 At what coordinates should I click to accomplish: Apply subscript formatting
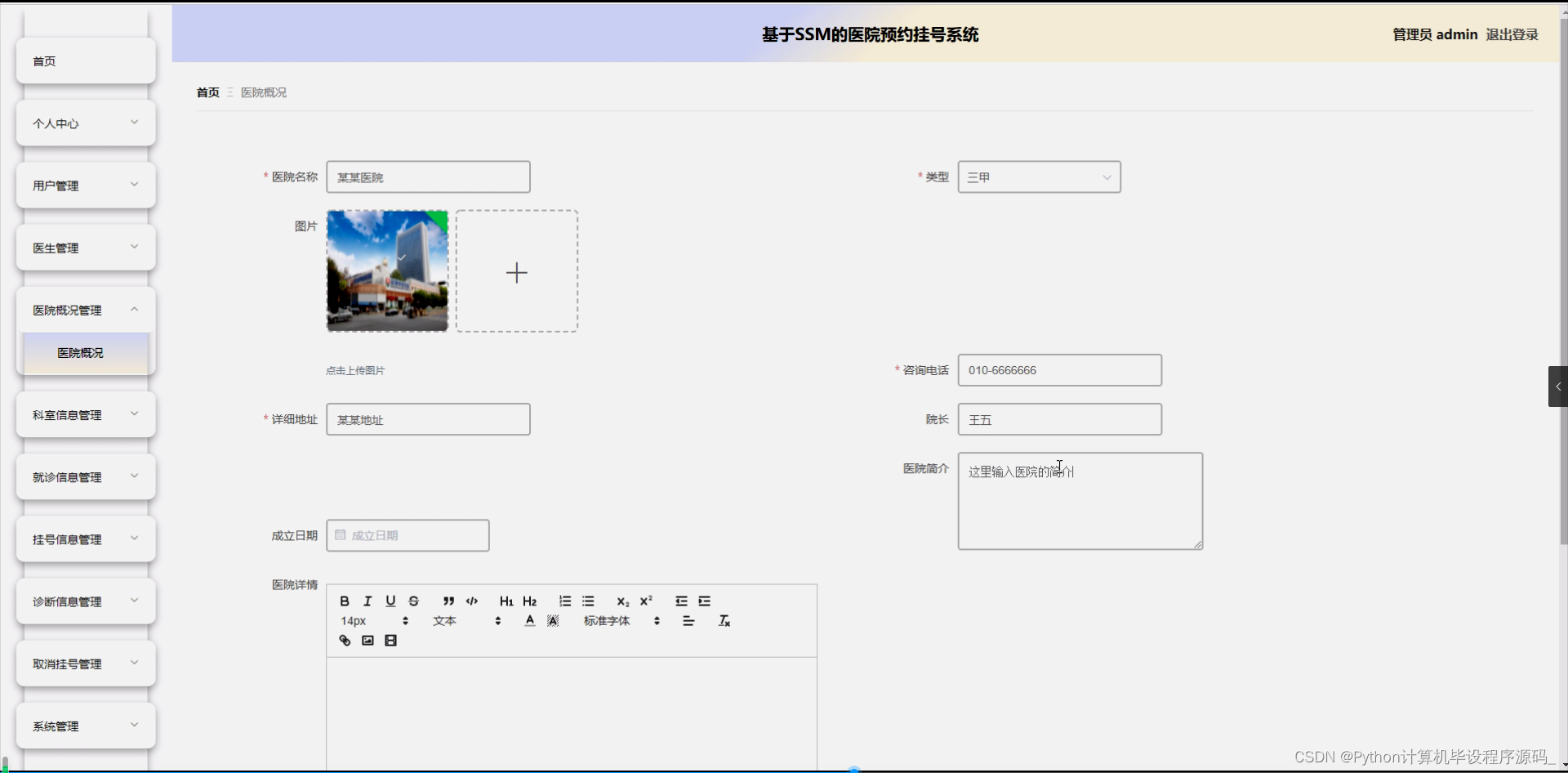click(622, 601)
